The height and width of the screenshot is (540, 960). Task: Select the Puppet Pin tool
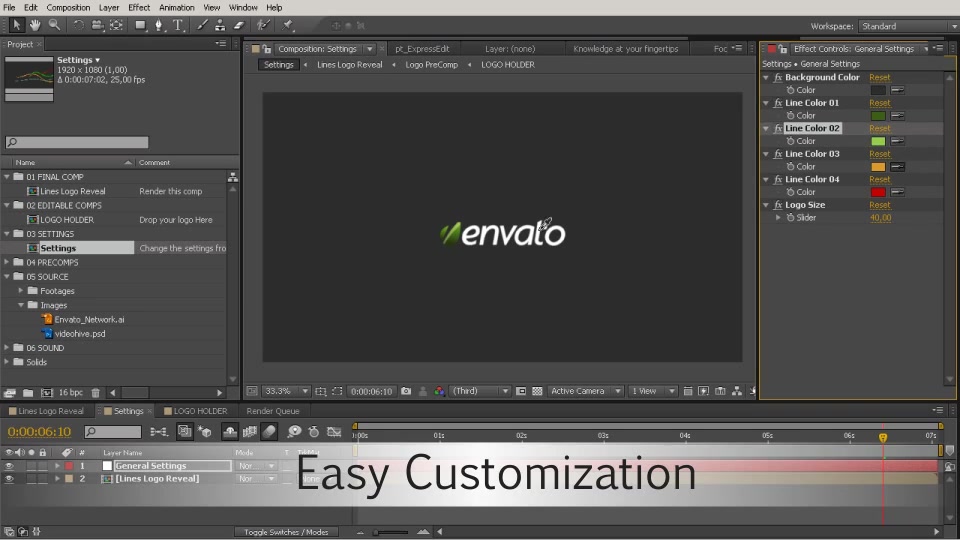click(288, 25)
